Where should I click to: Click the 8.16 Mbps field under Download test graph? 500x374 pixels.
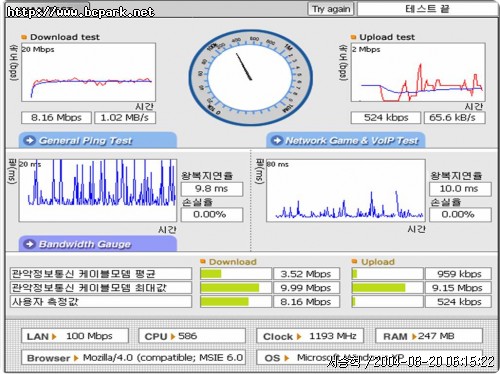coord(56,118)
